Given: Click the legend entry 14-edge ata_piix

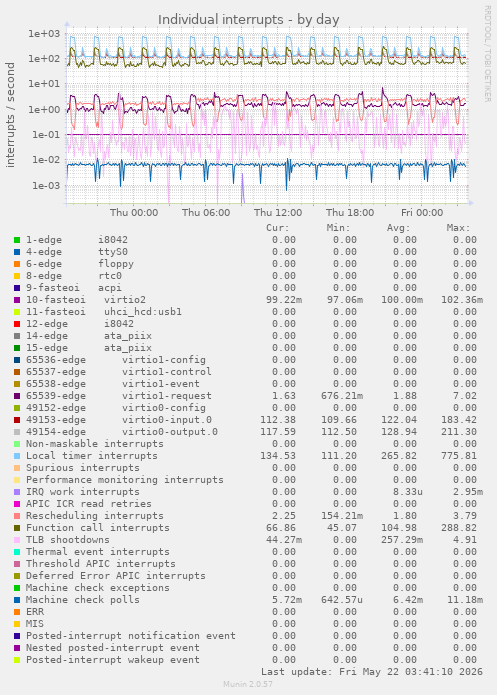Looking at the screenshot, I should tap(89, 336).
